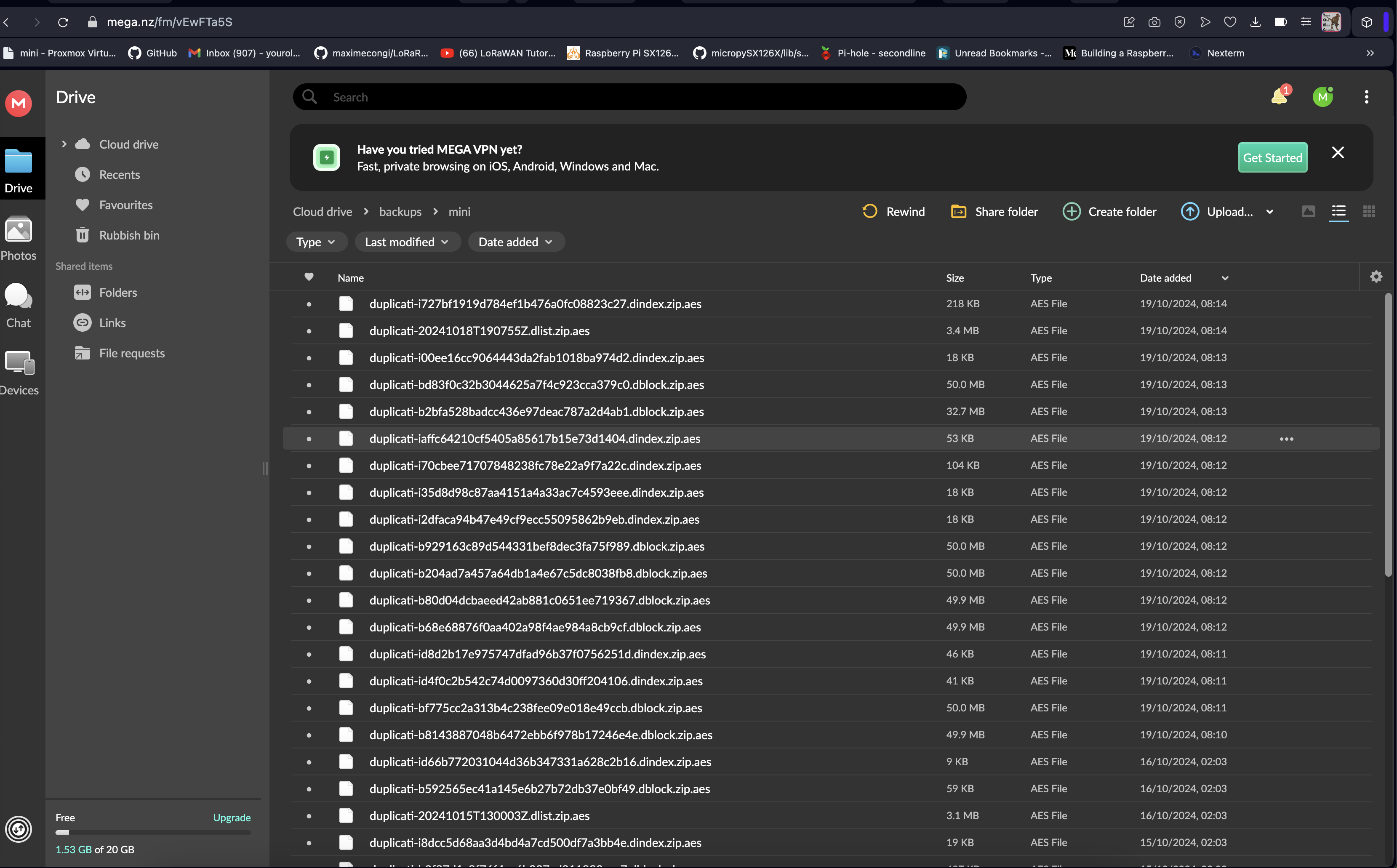Toggle media preview view icon
This screenshot has height=868, width=1397.
coord(1308,212)
